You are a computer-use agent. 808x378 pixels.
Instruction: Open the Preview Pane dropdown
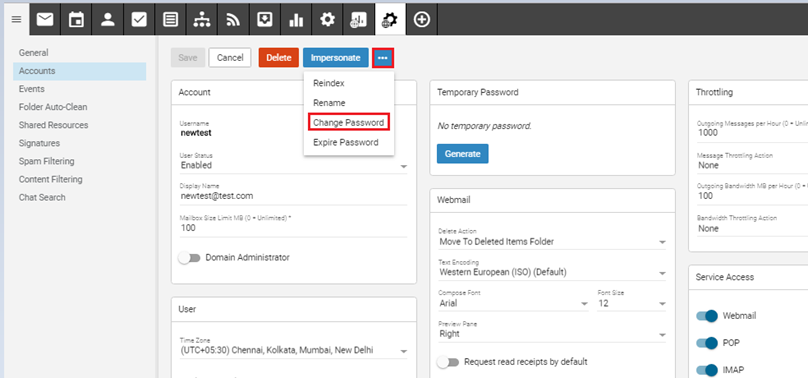(552, 334)
